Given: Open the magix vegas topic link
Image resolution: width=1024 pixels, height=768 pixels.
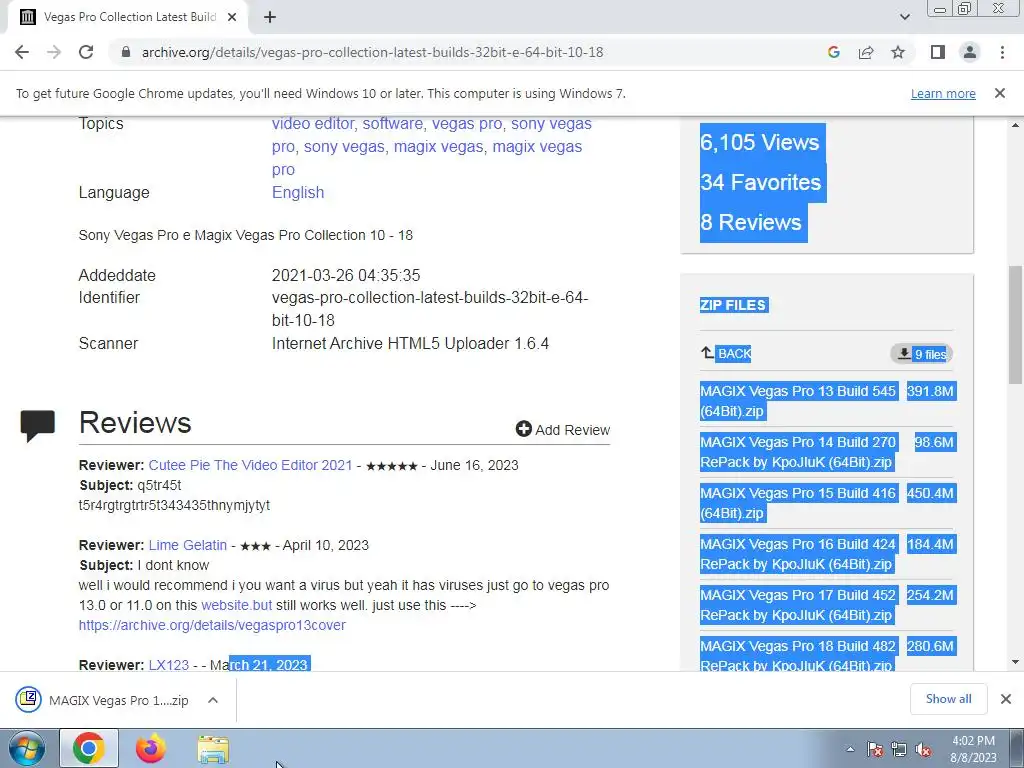Looking at the screenshot, I should (438, 146).
